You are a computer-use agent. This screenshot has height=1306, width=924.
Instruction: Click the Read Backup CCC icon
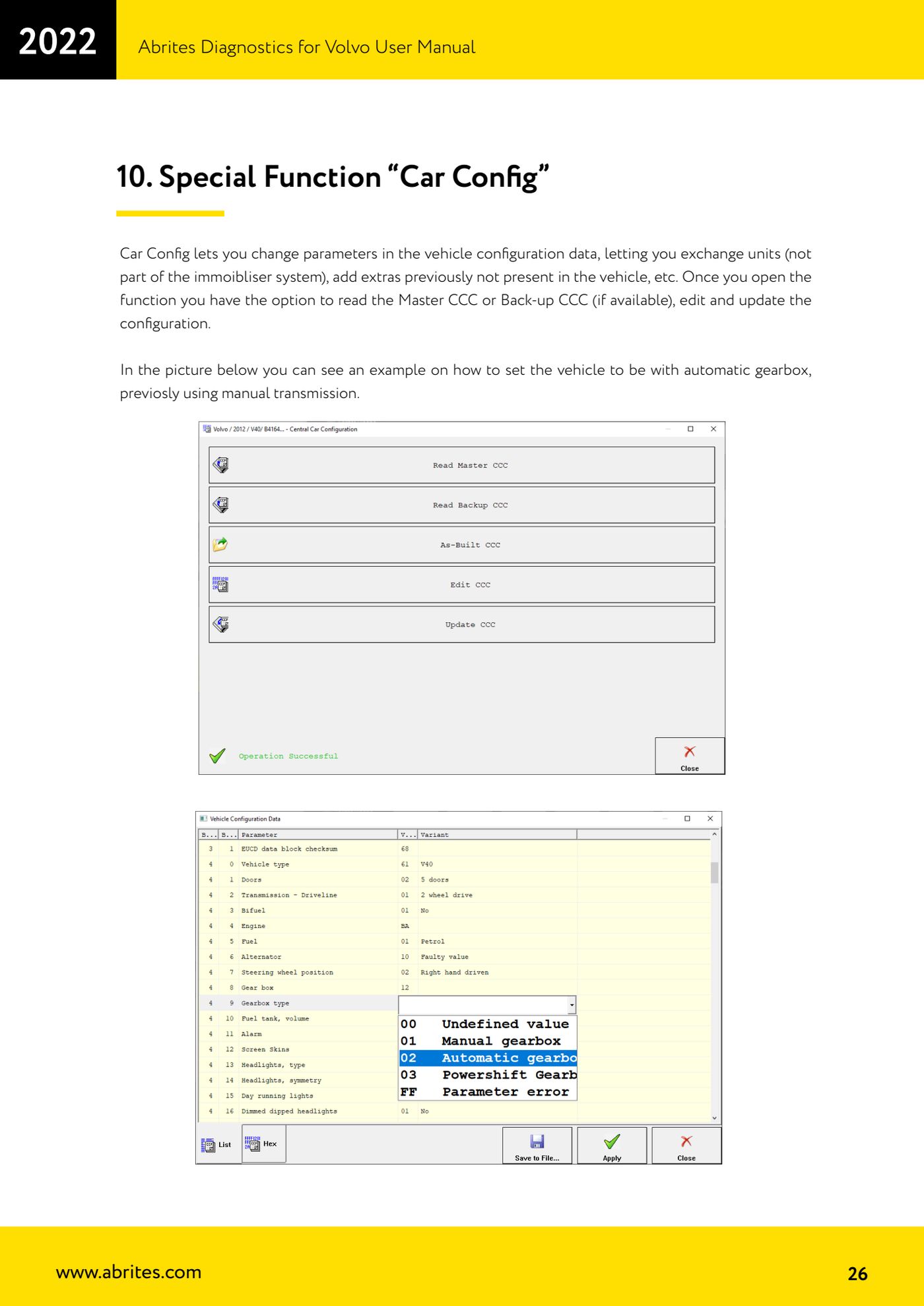click(x=221, y=505)
